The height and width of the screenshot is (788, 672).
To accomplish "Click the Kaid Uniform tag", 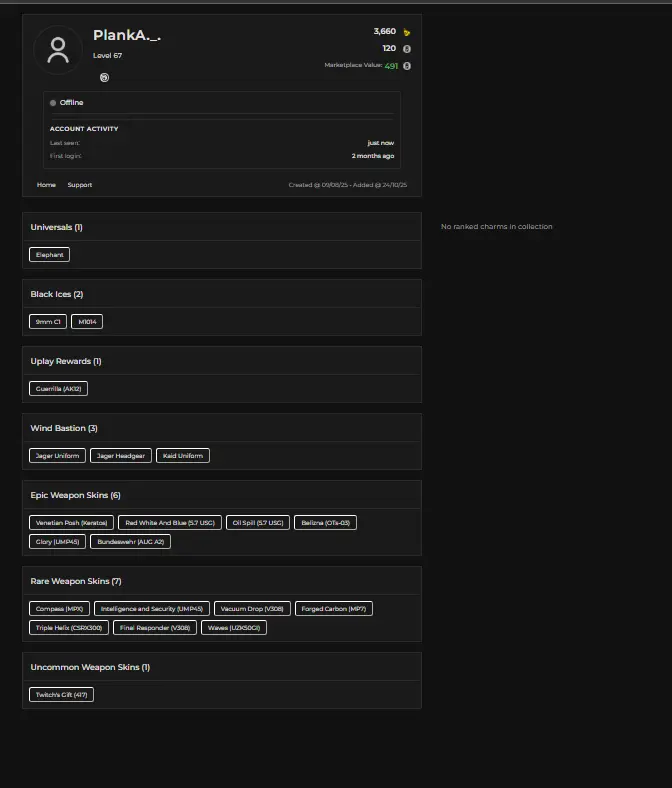I will pos(183,456).
